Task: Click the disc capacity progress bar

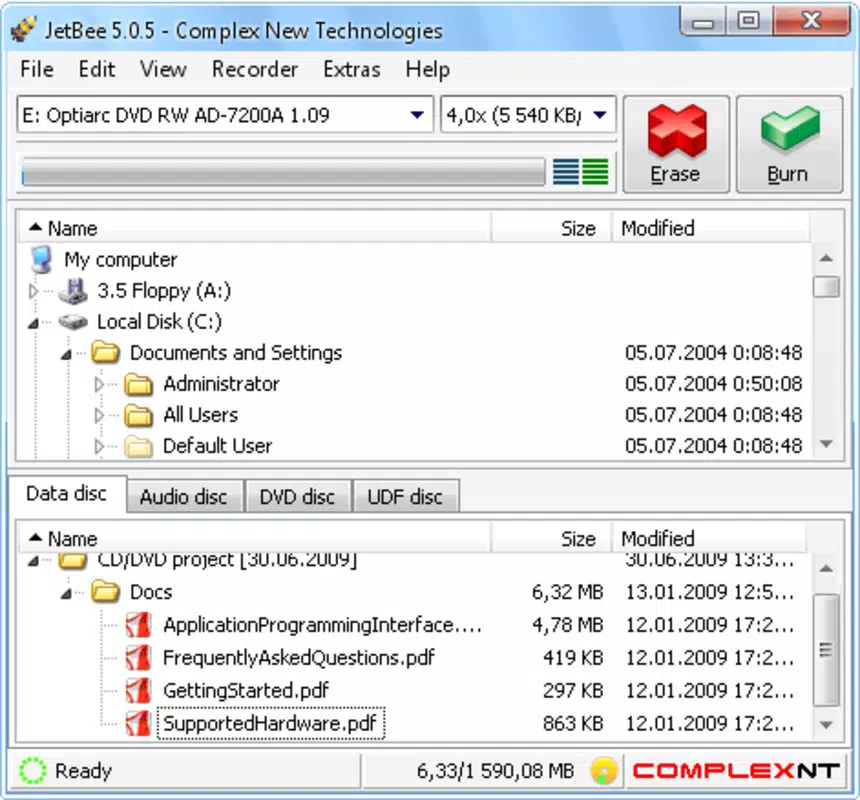Action: [283, 172]
